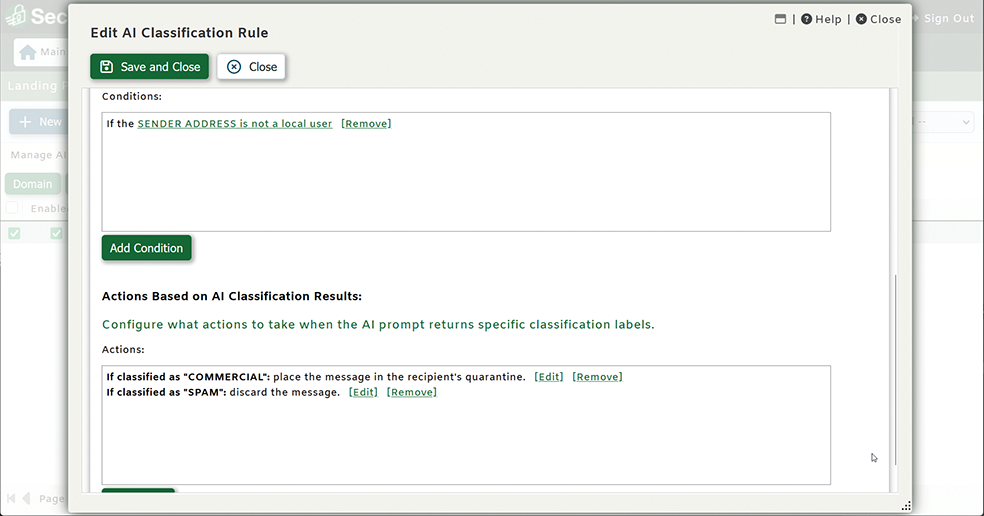The height and width of the screenshot is (516, 984).
Task: Click the Close button beside Save and Close
Action: point(252,67)
